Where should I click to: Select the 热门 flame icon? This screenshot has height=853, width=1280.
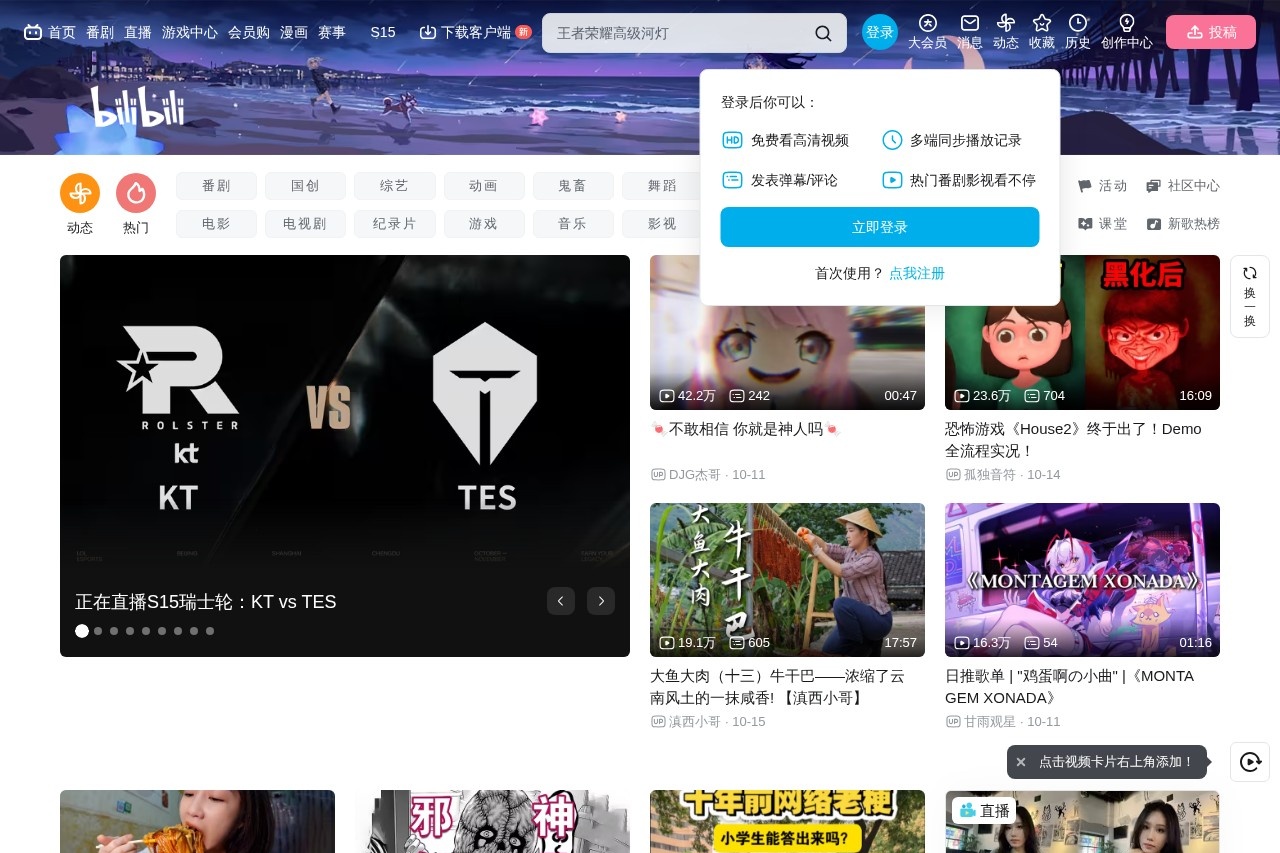pyautogui.click(x=135, y=191)
